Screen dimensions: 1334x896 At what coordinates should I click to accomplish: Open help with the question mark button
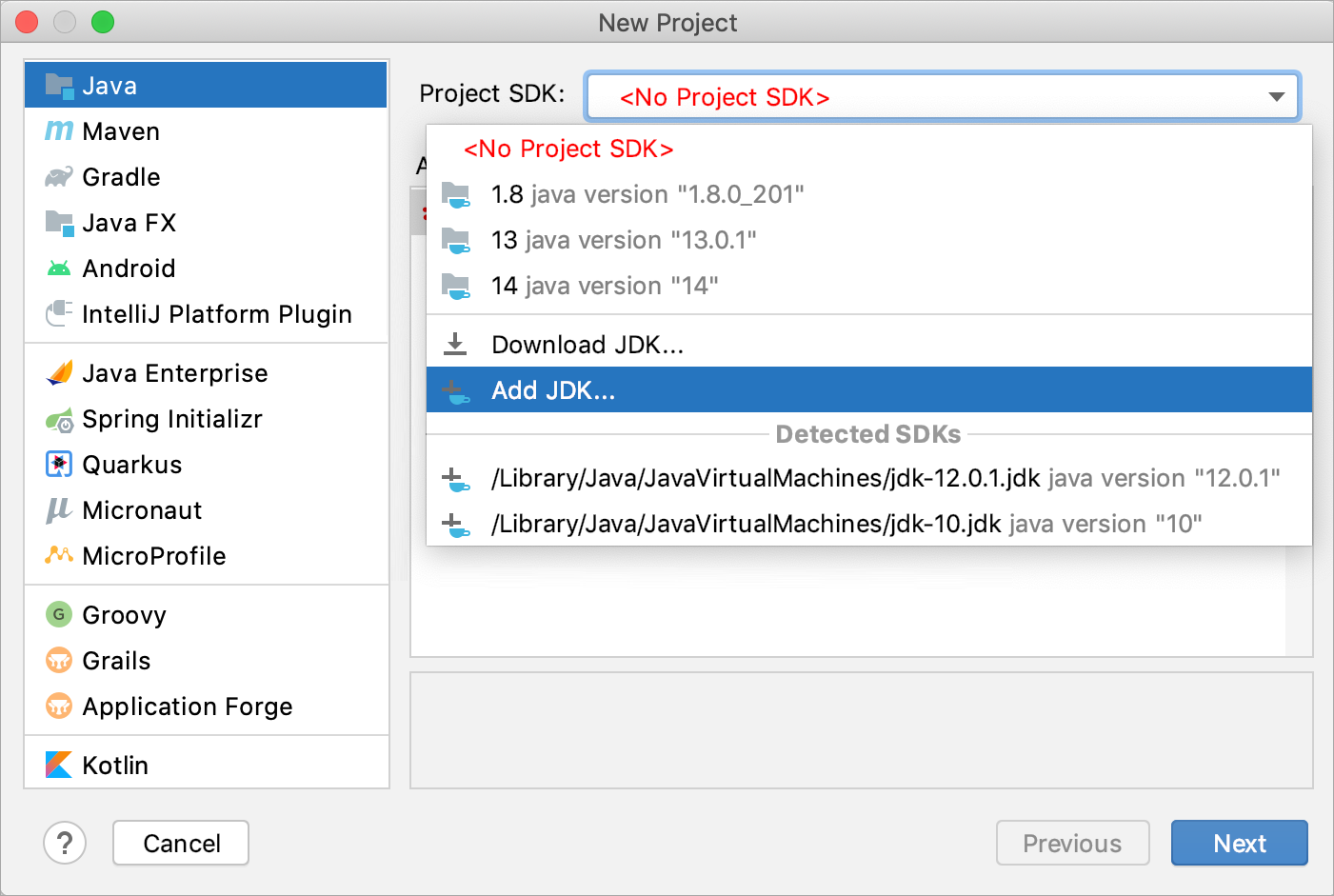pos(65,843)
